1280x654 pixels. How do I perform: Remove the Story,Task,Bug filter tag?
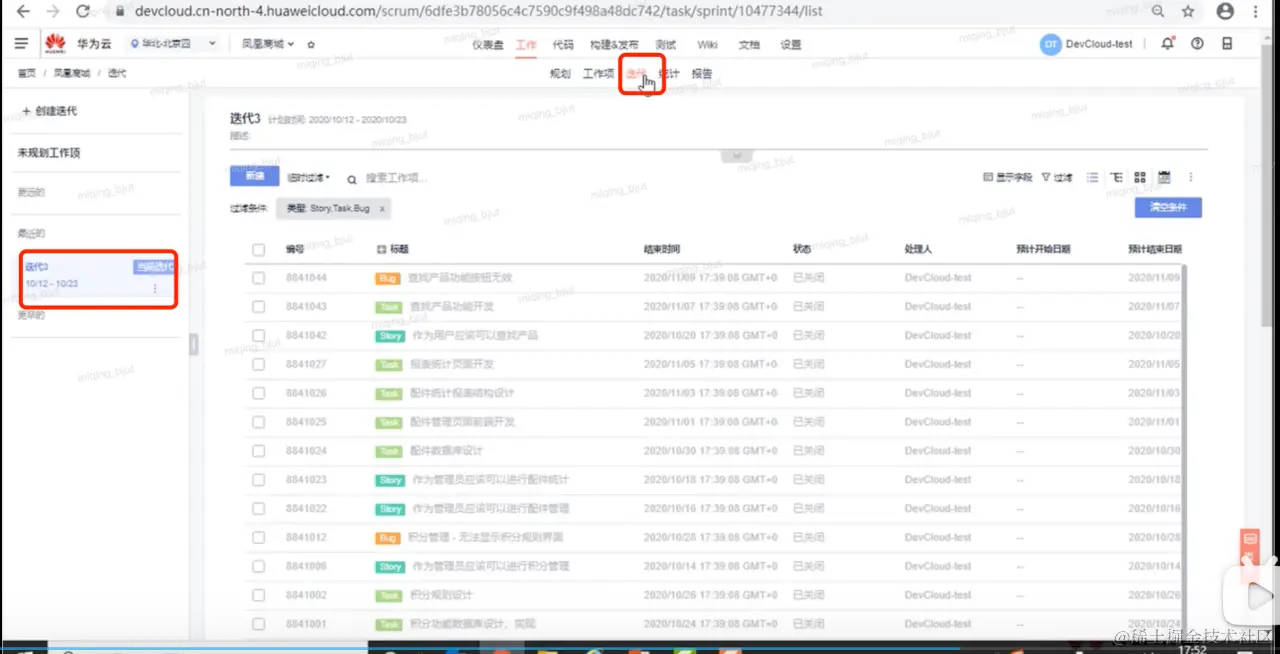coord(382,209)
